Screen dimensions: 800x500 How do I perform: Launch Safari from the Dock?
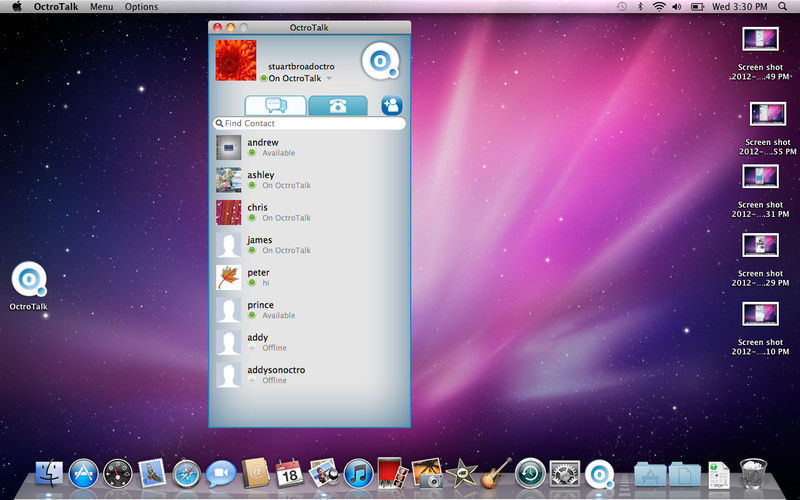point(187,474)
